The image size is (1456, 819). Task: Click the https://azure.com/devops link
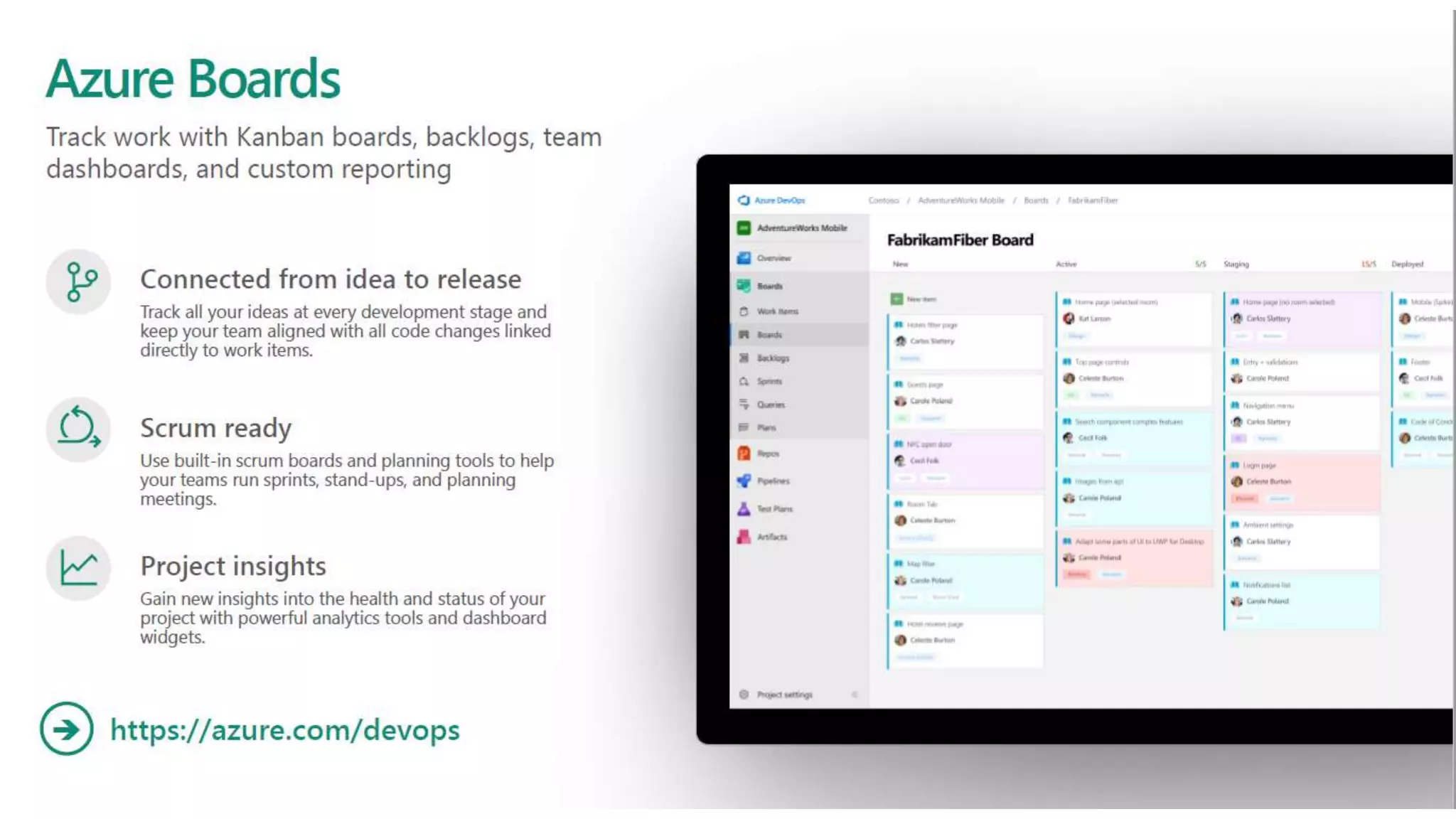point(284,730)
